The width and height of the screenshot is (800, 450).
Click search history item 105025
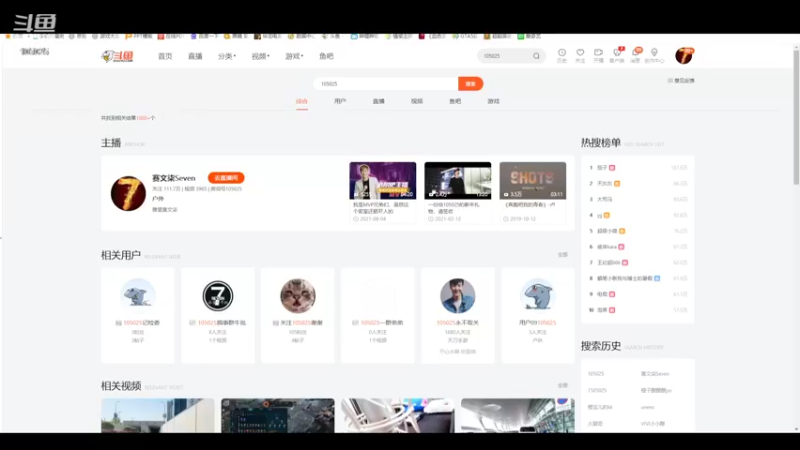click(596, 374)
